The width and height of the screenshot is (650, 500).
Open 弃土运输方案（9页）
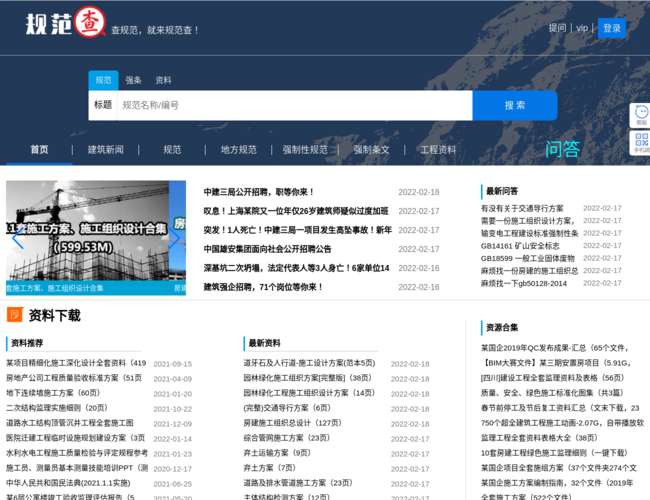click(277, 453)
